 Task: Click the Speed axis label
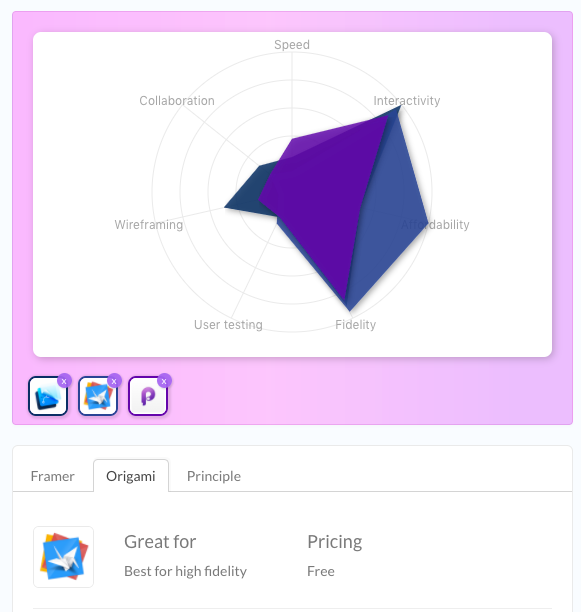[x=292, y=44]
